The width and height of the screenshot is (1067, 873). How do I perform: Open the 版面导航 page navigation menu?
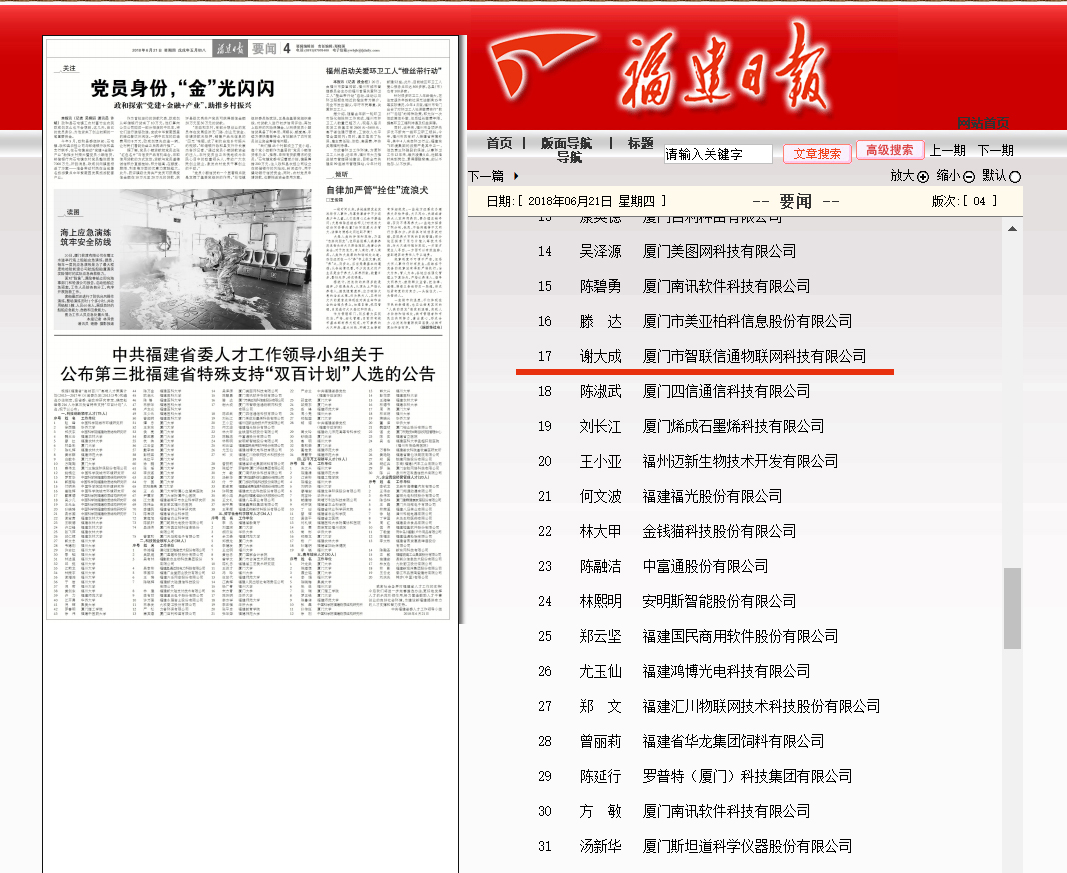pyautogui.click(x=567, y=143)
